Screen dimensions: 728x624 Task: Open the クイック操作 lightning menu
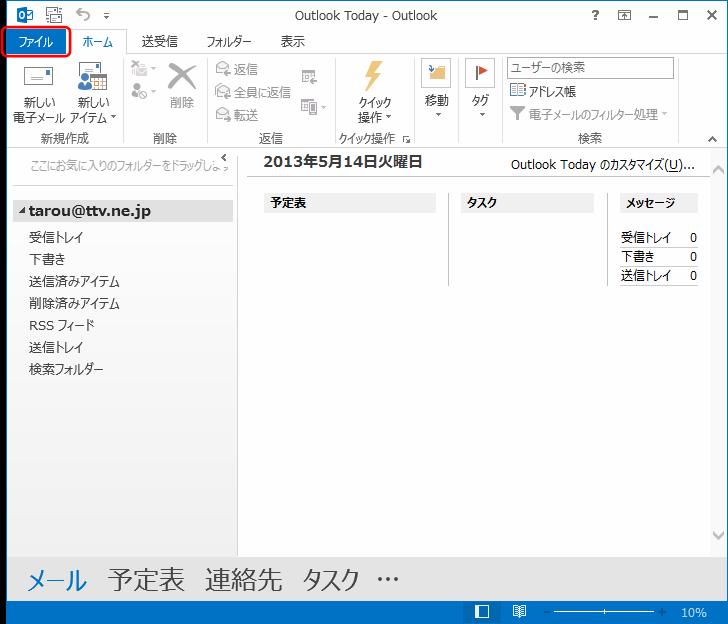[374, 93]
